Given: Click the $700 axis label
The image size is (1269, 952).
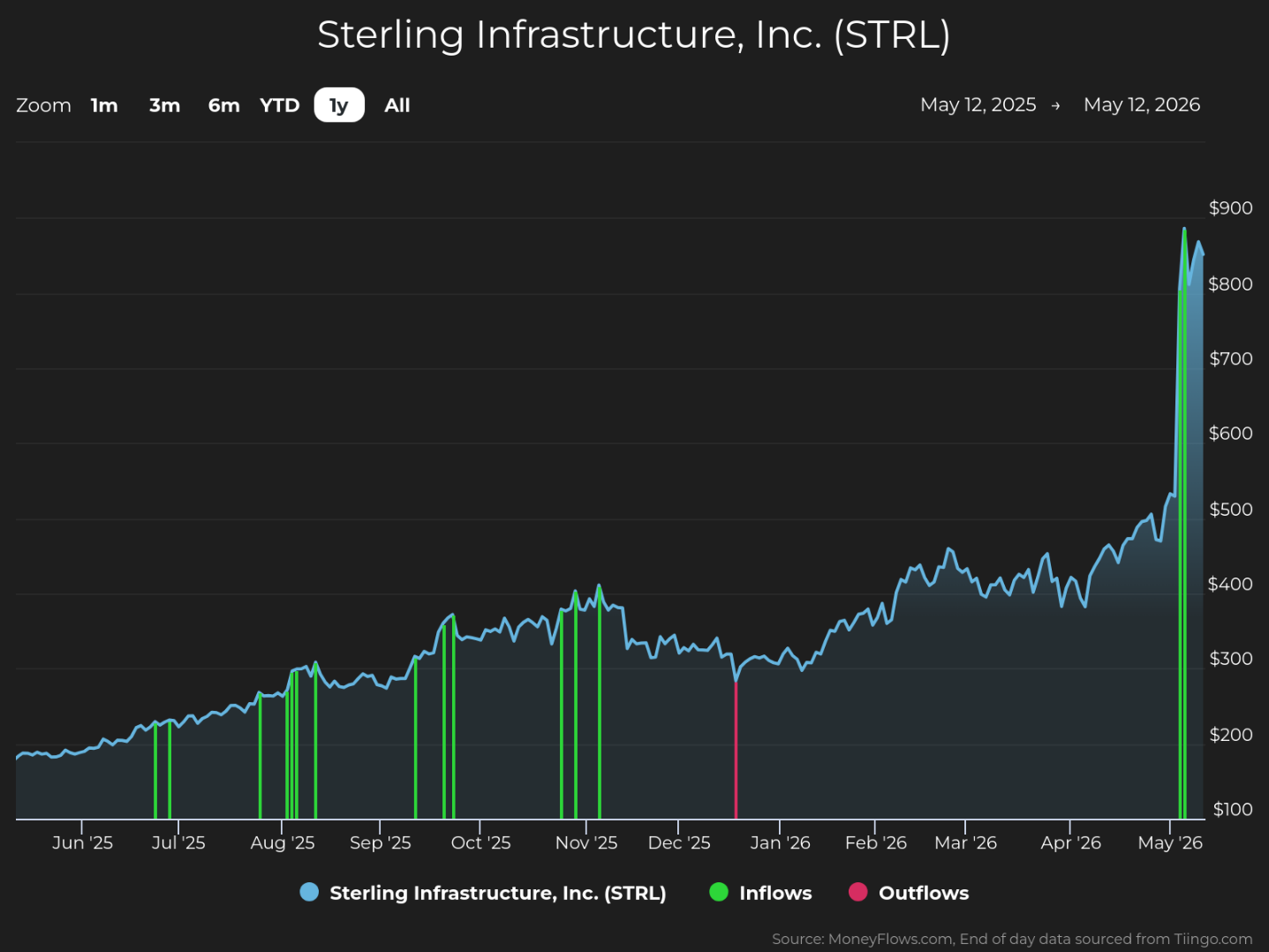Looking at the screenshot, I should 1230,359.
